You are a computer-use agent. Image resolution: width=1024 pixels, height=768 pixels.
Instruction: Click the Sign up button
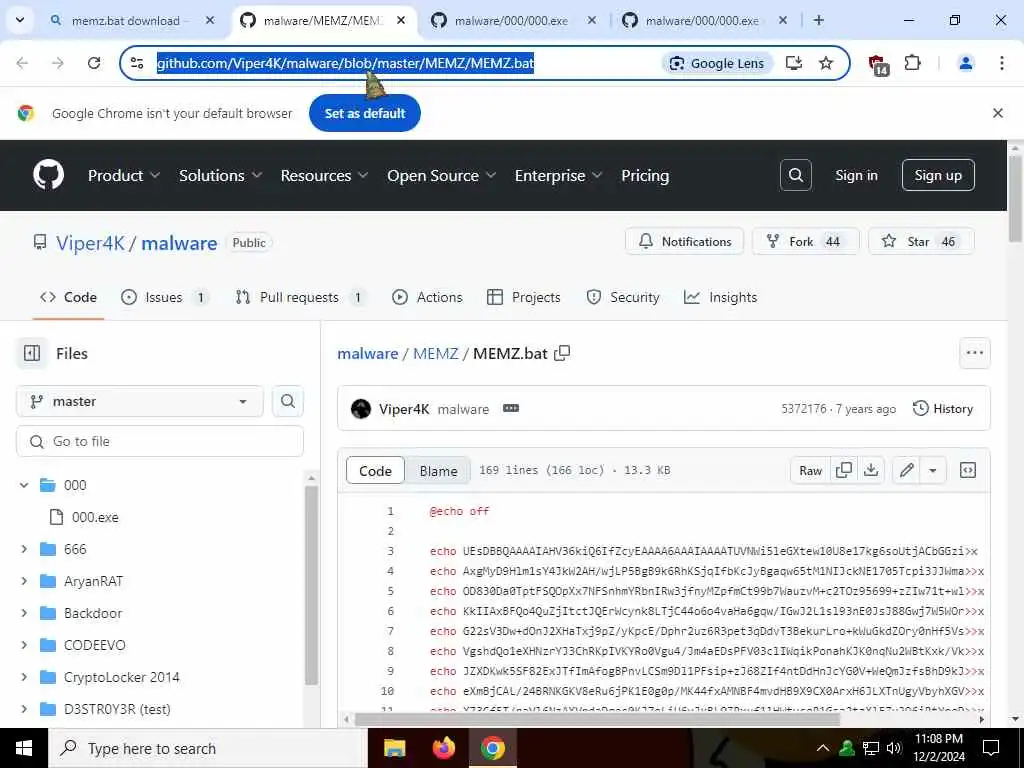point(938,175)
